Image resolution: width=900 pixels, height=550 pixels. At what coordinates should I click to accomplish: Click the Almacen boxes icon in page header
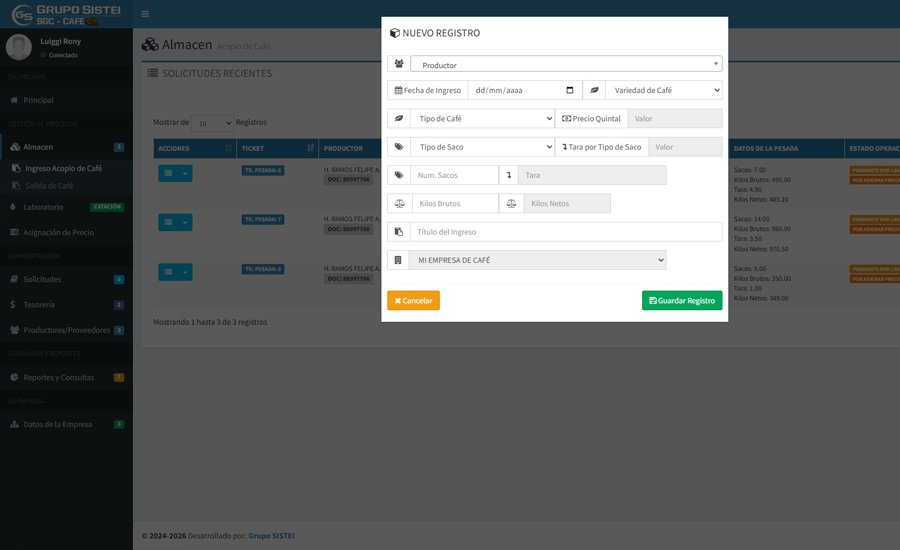[x=150, y=44]
